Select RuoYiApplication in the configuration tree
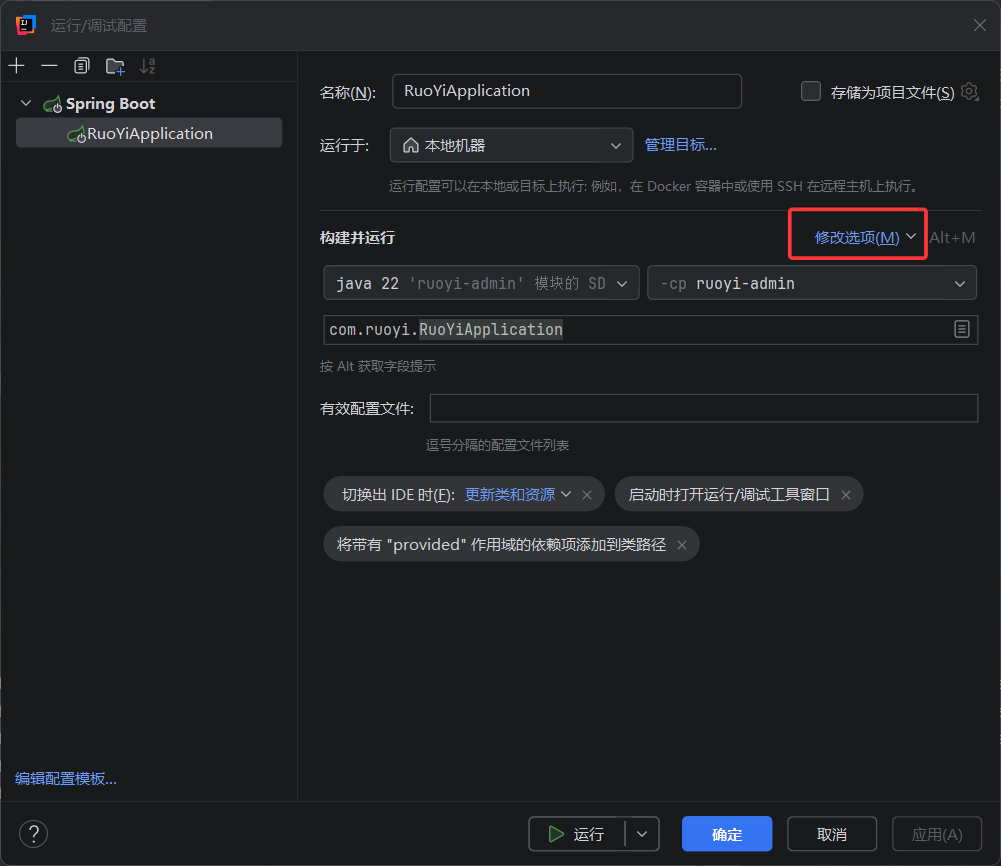The height and width of the screenshot is (866, 1001). (x=149, y=133)
